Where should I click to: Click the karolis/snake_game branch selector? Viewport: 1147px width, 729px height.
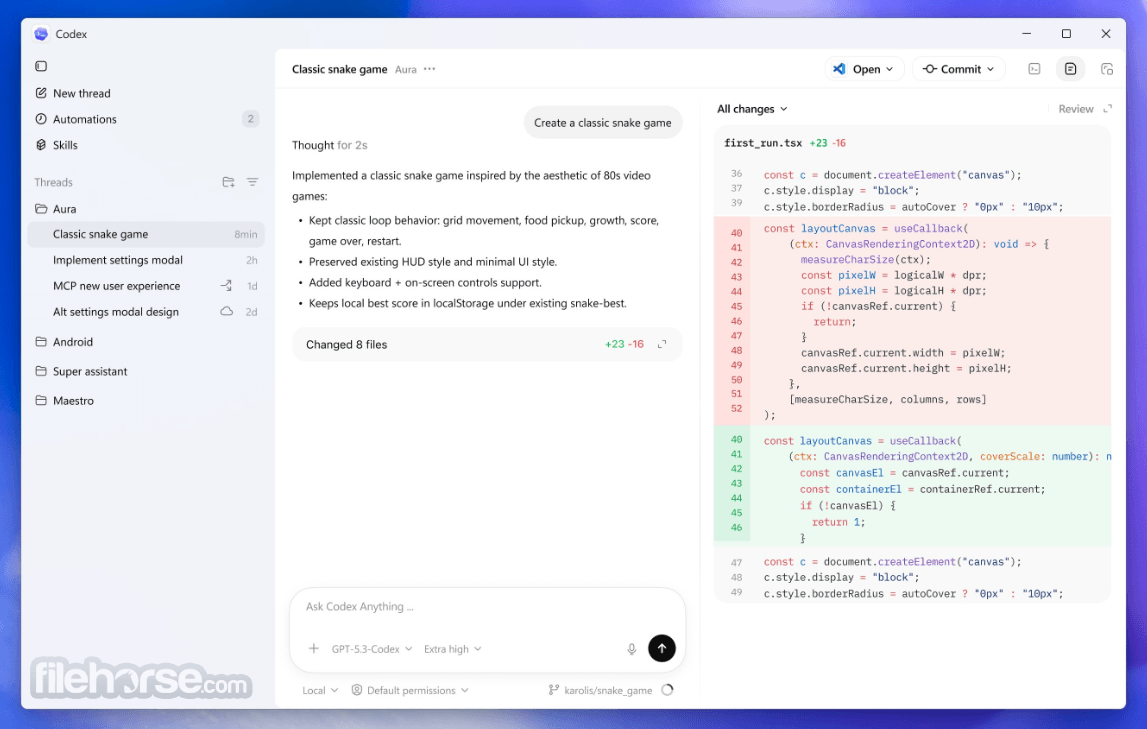click(x=600, y=690)
